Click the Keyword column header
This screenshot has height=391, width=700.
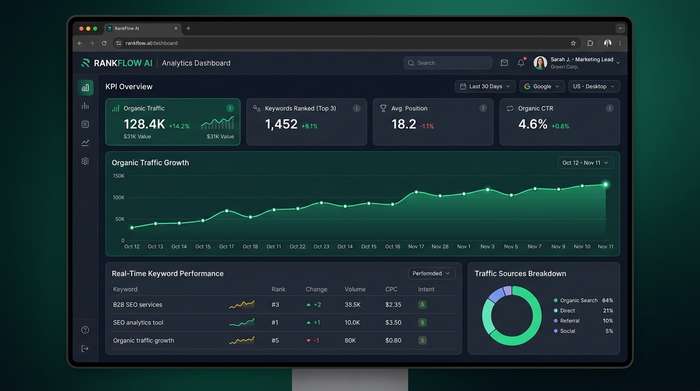125,289
